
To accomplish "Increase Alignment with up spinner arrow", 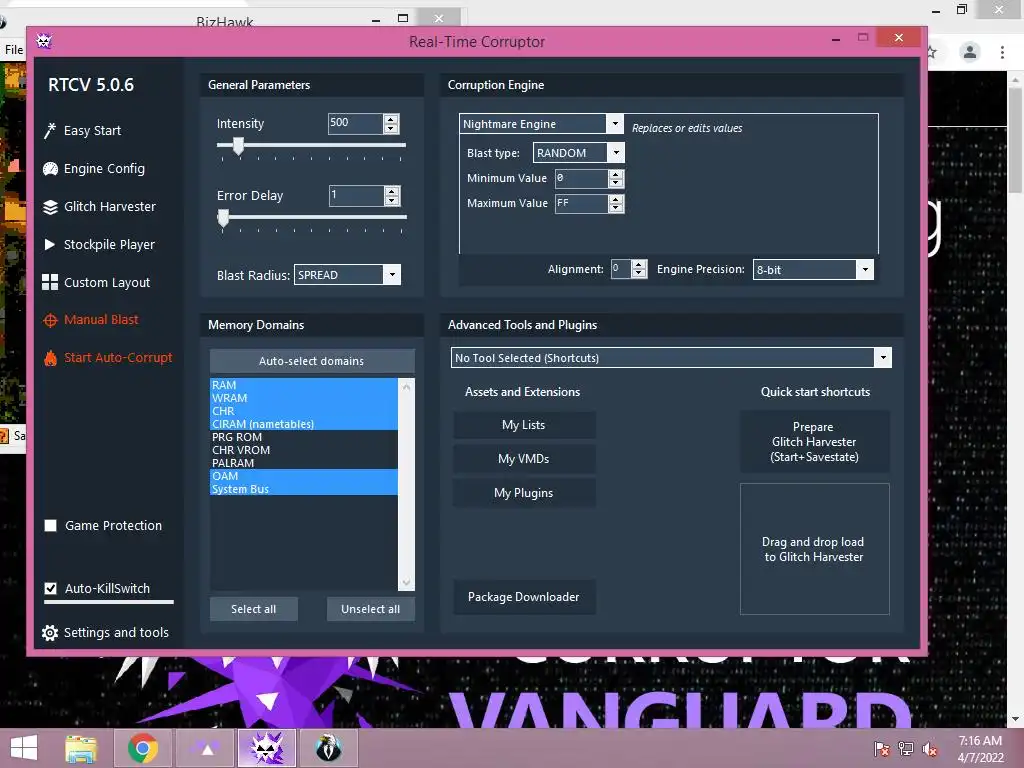I will tap(639, 264).
